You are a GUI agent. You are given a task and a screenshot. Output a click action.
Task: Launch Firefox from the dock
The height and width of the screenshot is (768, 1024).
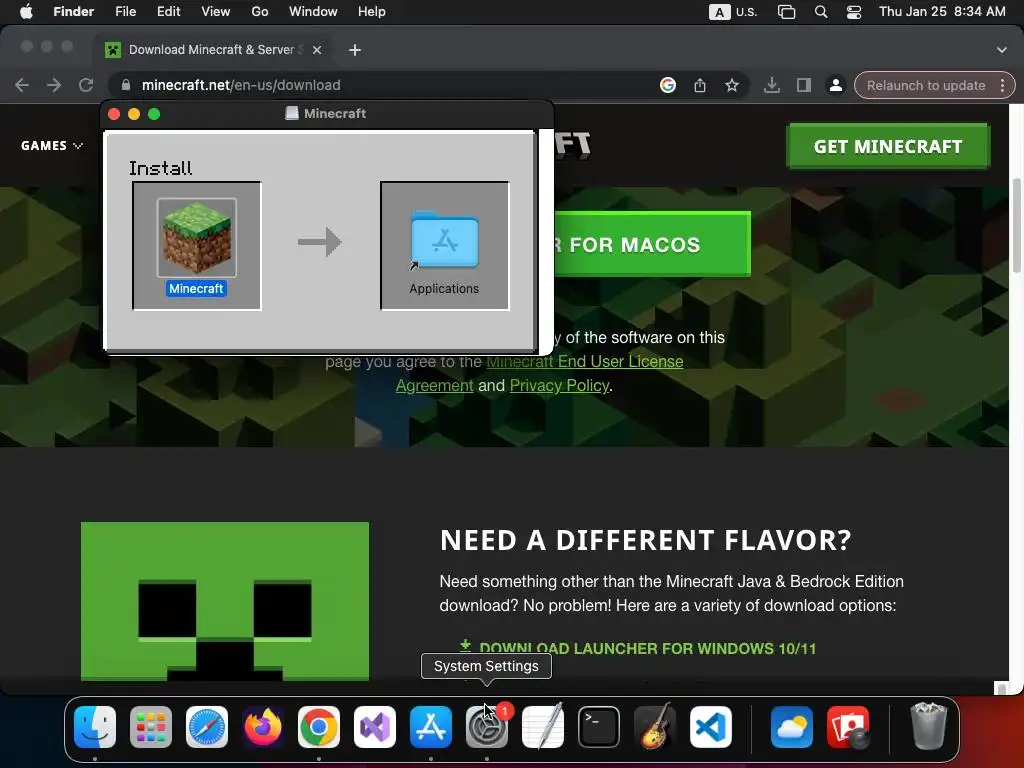pos(263,727)
